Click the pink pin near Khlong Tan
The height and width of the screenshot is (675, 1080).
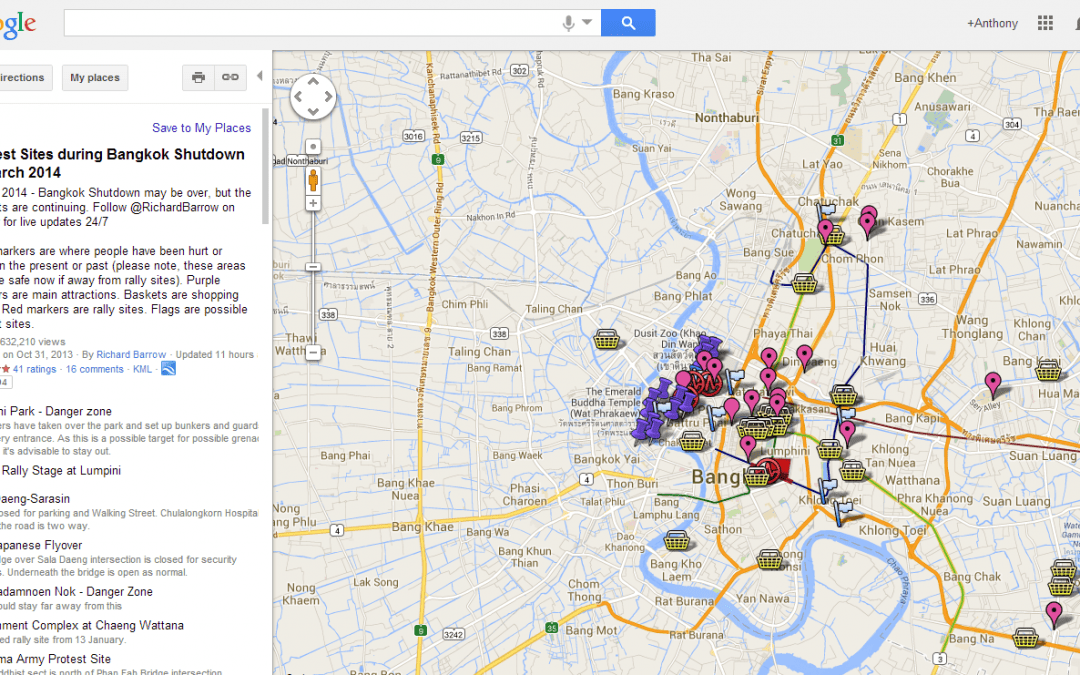pyautogui.click(x=848, y=433)
